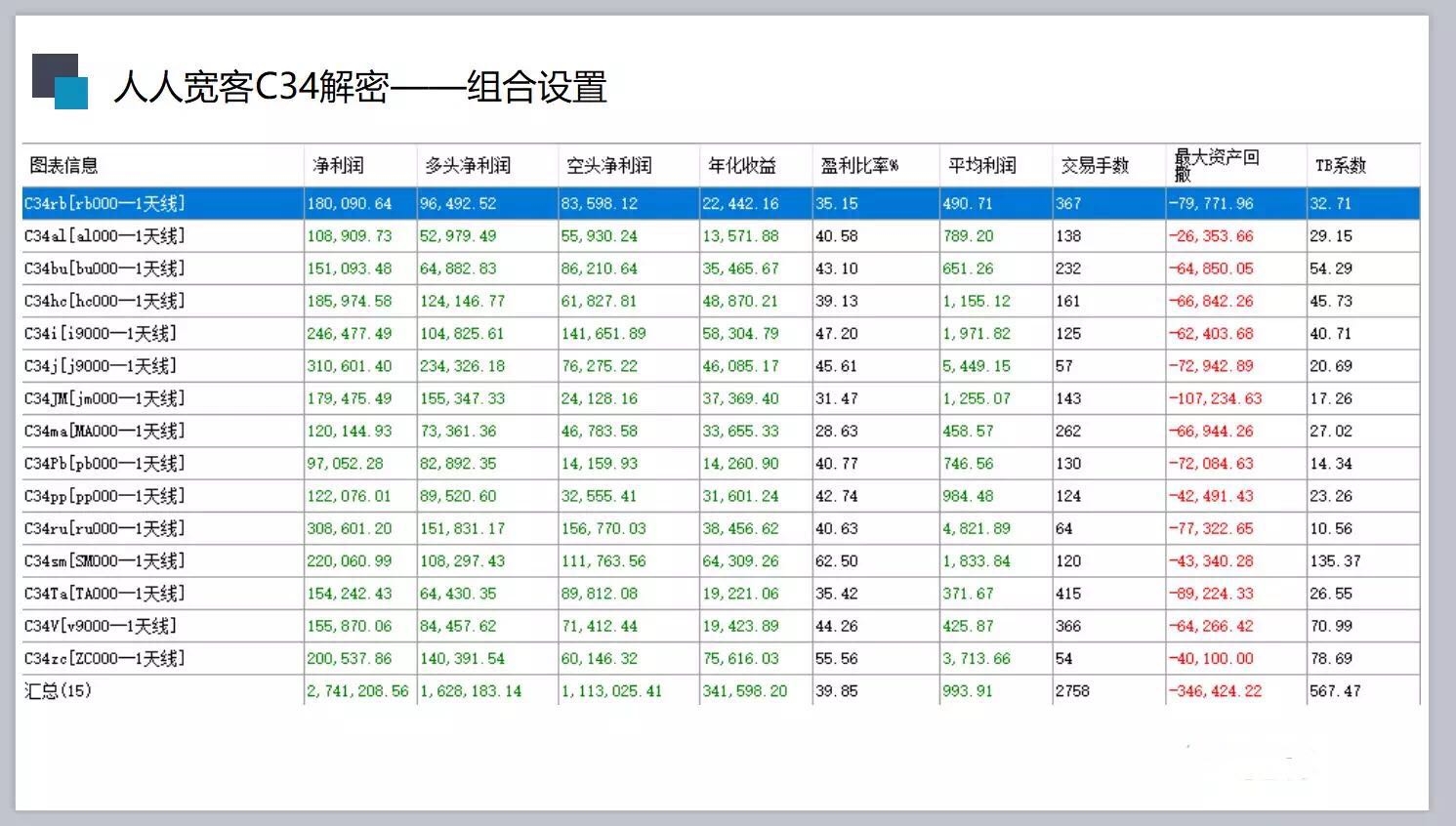This screenshot has width=1456, height=826.
Task: Click max drawdown value -107,234.63
Action: pos(1216,398)
